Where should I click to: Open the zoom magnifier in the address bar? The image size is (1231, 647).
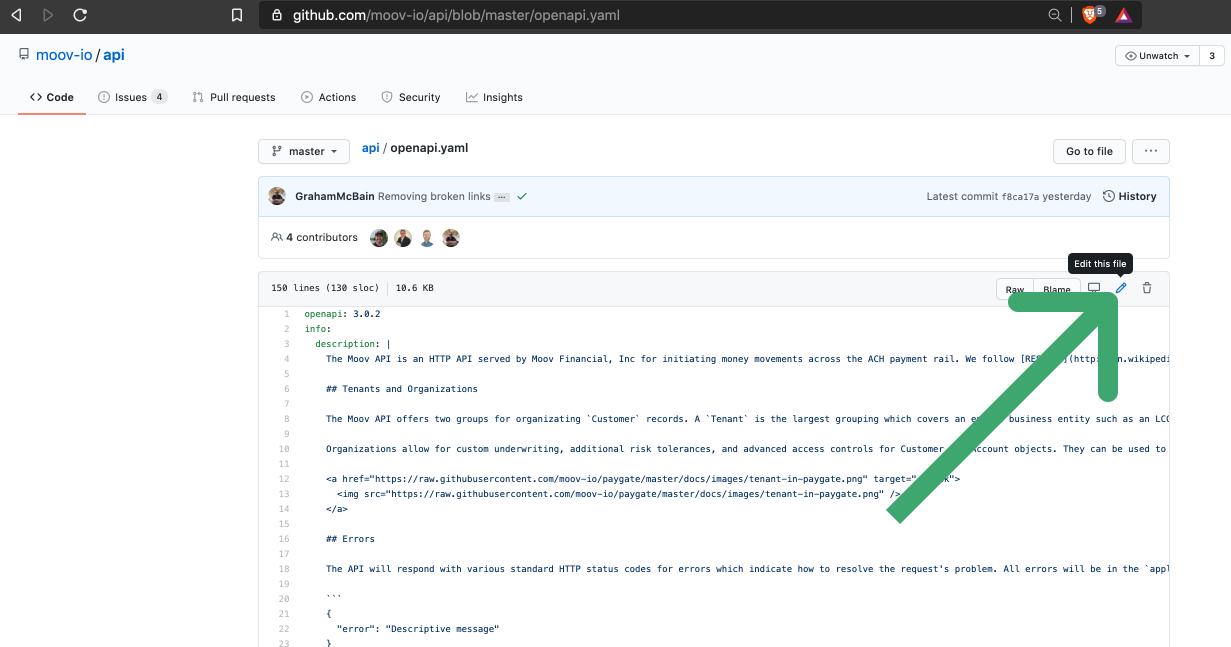(1054, 15)
